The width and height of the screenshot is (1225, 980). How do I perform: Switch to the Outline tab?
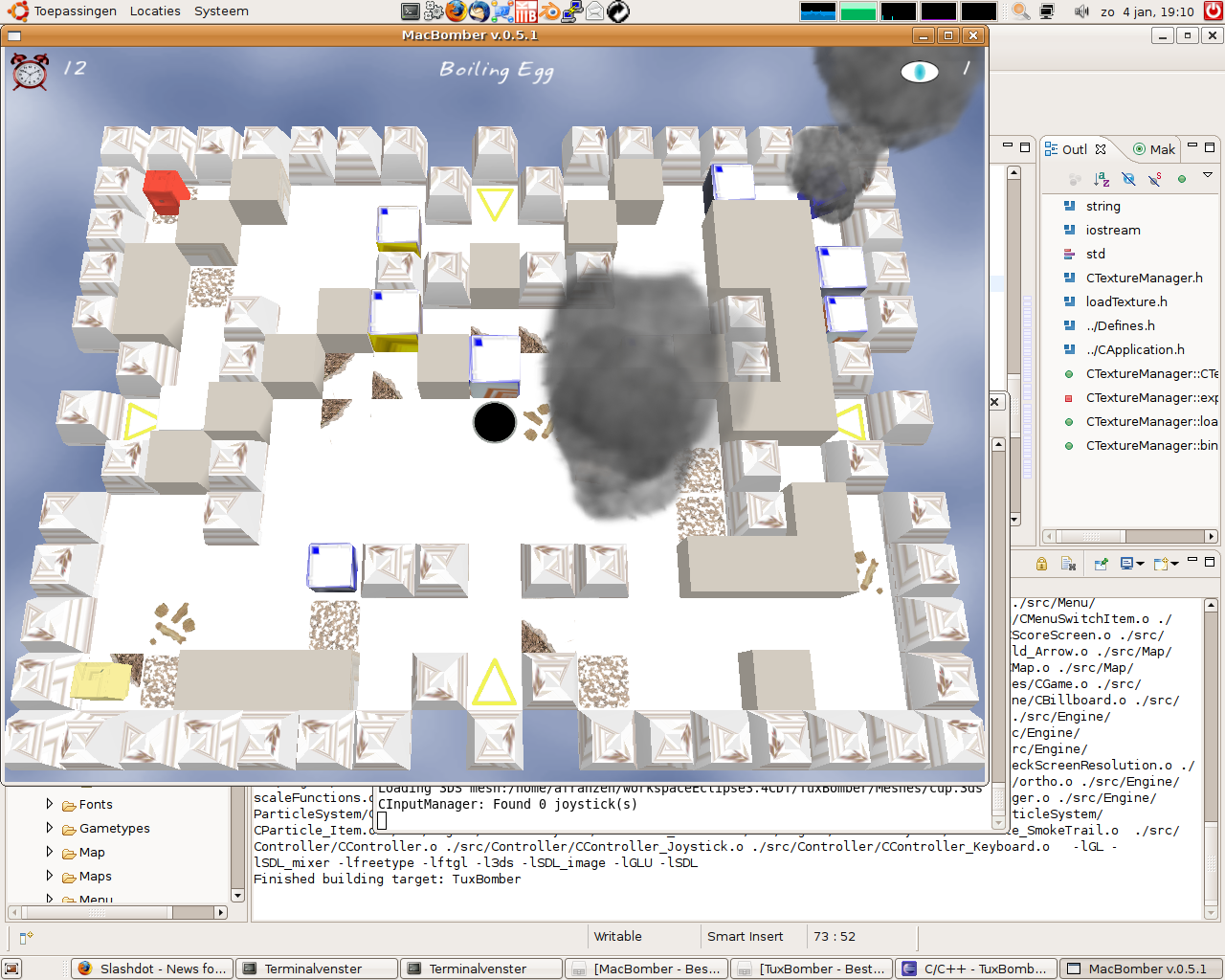pyautogui.click(x=1075, y=149)
